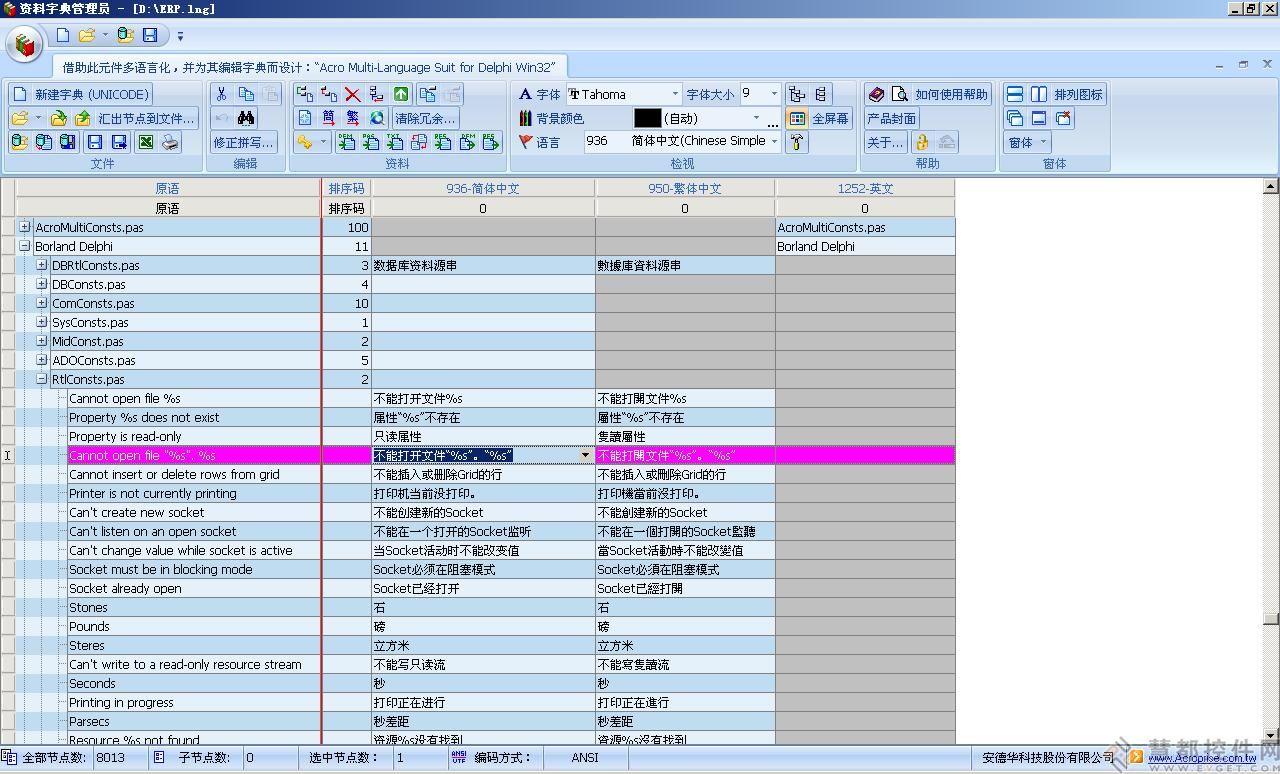The height and width of the screenshot is (774, 1280).
Task: Open Find with the binoculars icon
Action: pyautogui.click(x=246, y=118)
